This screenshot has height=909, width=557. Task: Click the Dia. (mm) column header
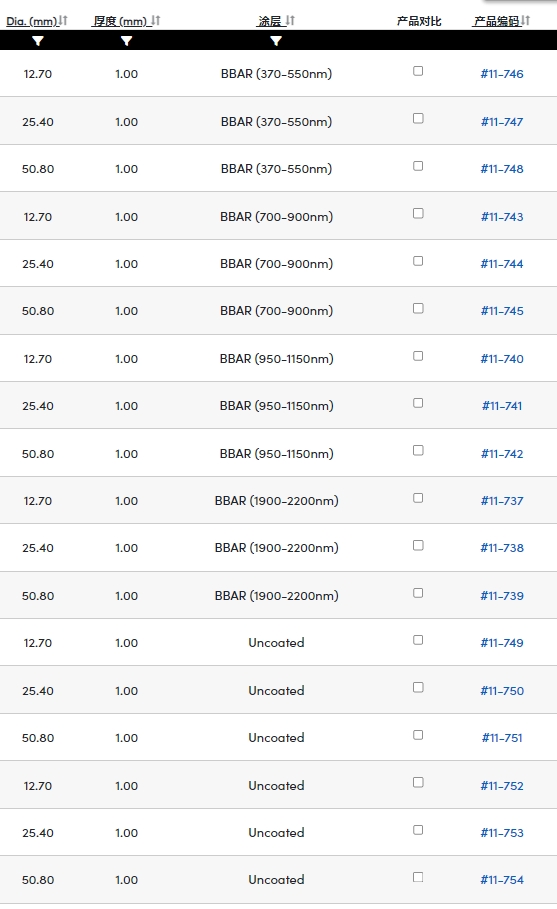(32, 21)
